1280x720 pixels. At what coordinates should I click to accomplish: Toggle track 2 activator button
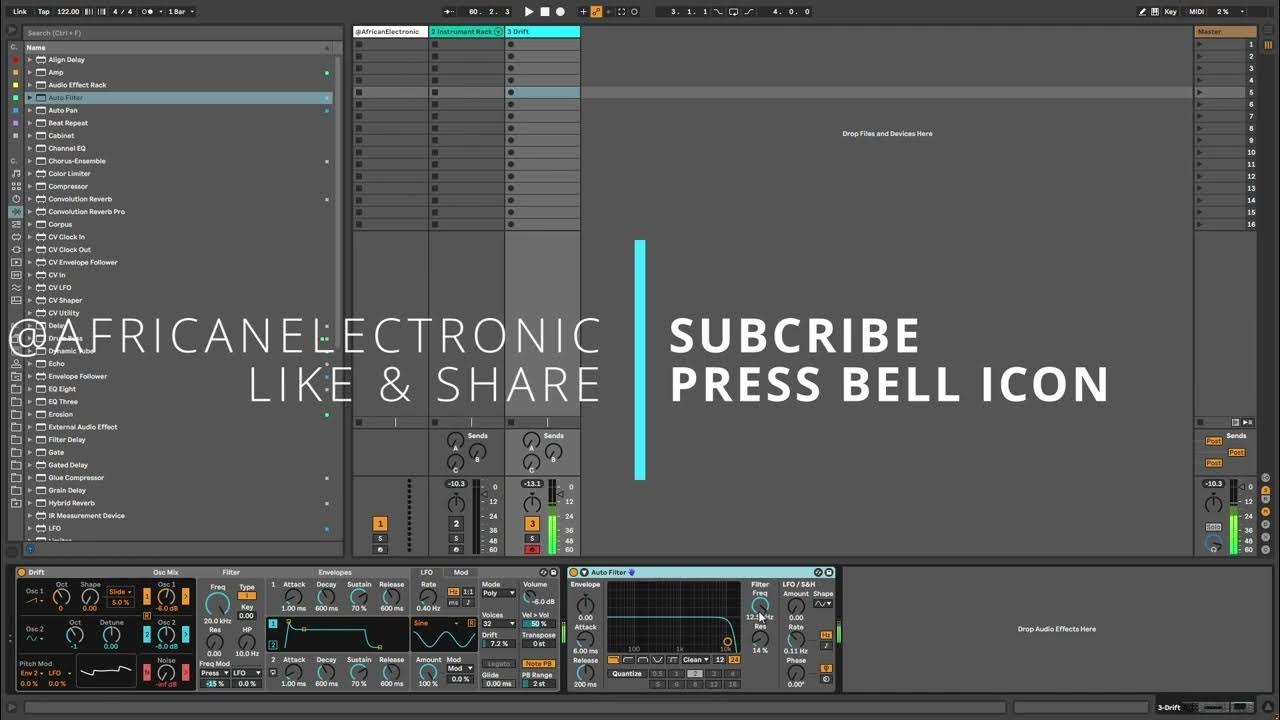(x=456, y=524)
